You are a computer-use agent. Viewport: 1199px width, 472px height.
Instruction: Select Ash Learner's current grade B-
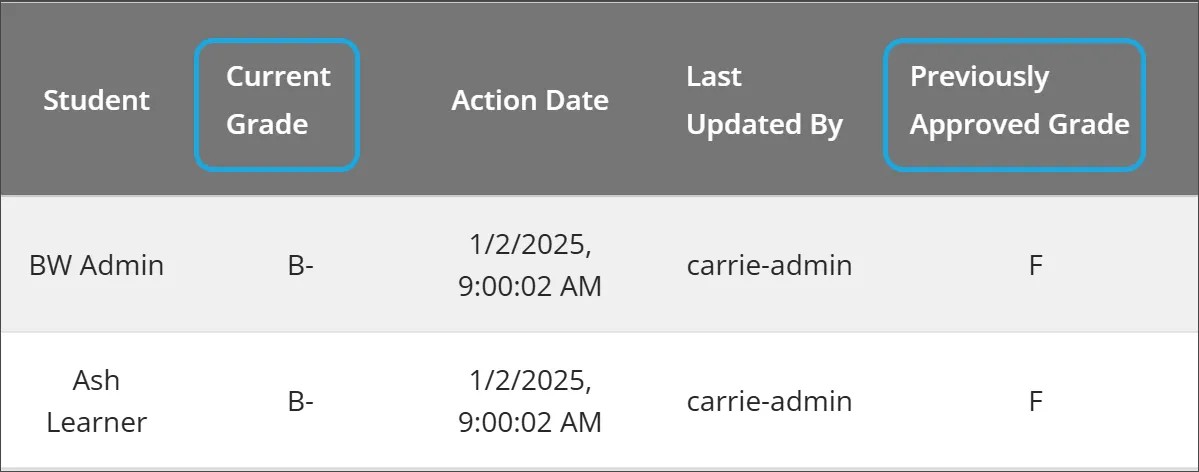300,402
